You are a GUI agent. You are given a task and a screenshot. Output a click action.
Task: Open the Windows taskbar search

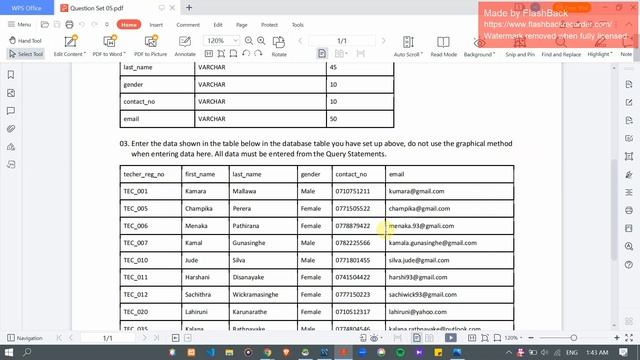(x=27, y=352)
